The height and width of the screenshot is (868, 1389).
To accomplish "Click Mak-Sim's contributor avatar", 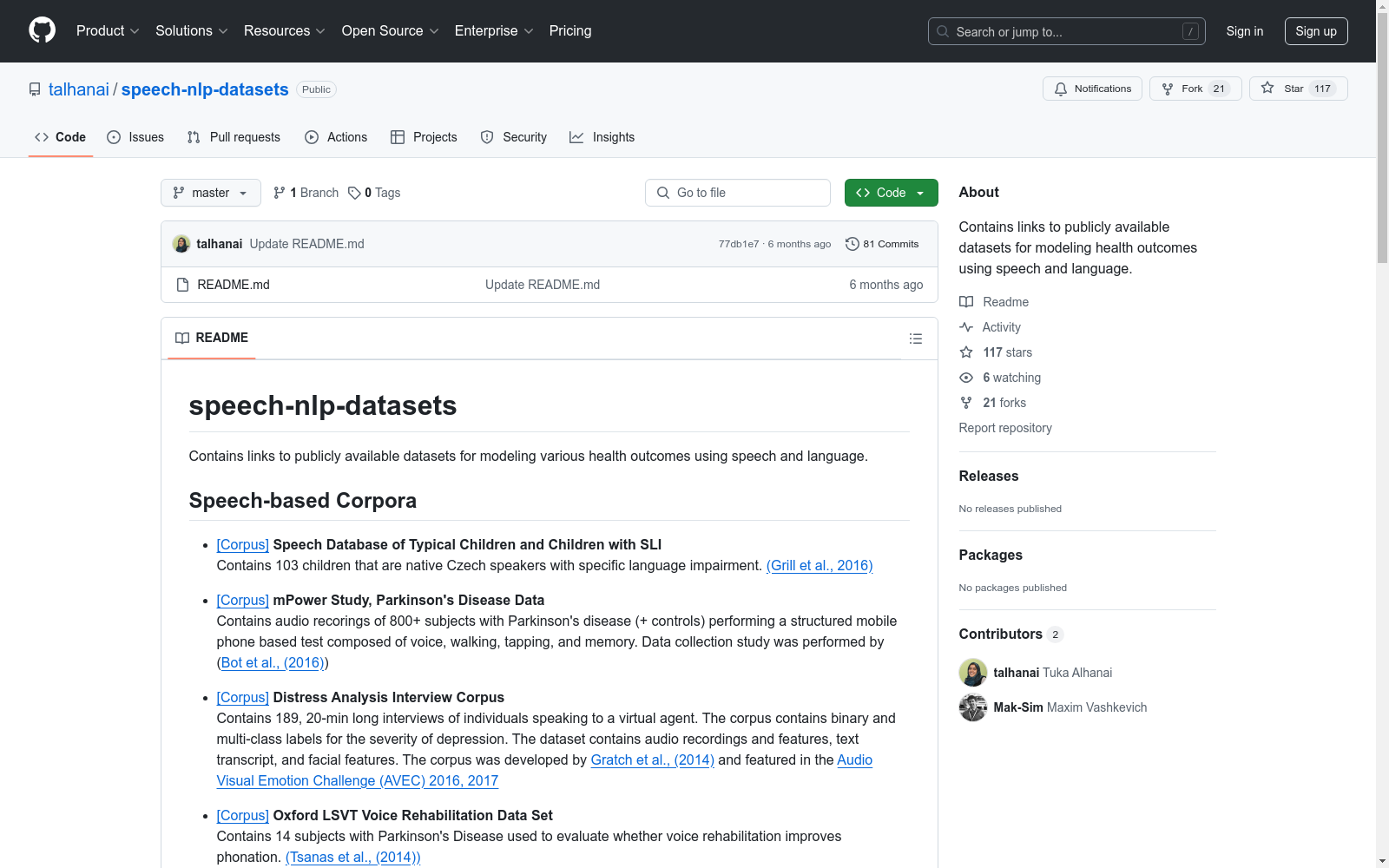I will pos(973,707).
